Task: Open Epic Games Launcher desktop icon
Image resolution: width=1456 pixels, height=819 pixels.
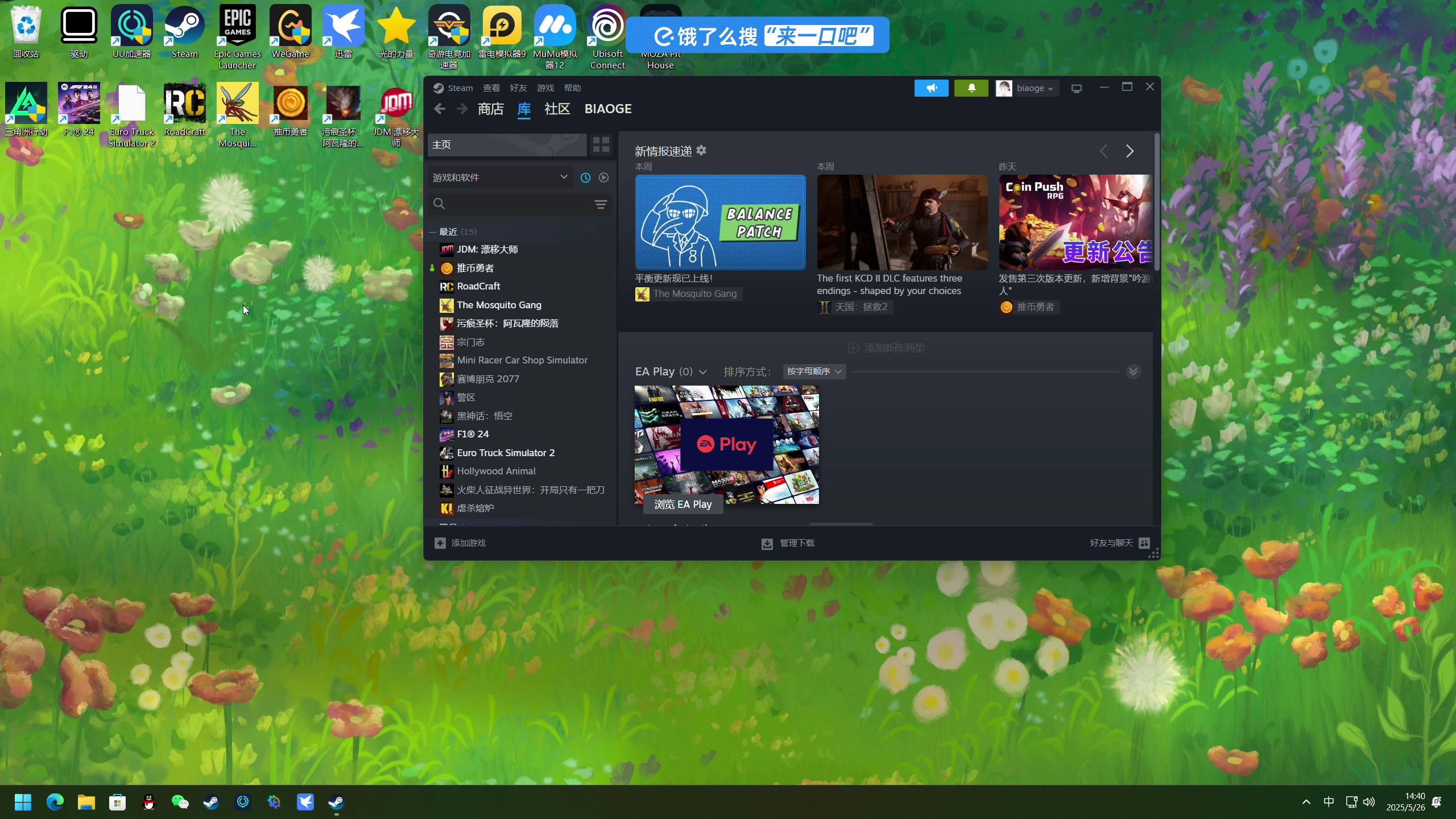Action: pyautogui.click(x=237, y=37)
